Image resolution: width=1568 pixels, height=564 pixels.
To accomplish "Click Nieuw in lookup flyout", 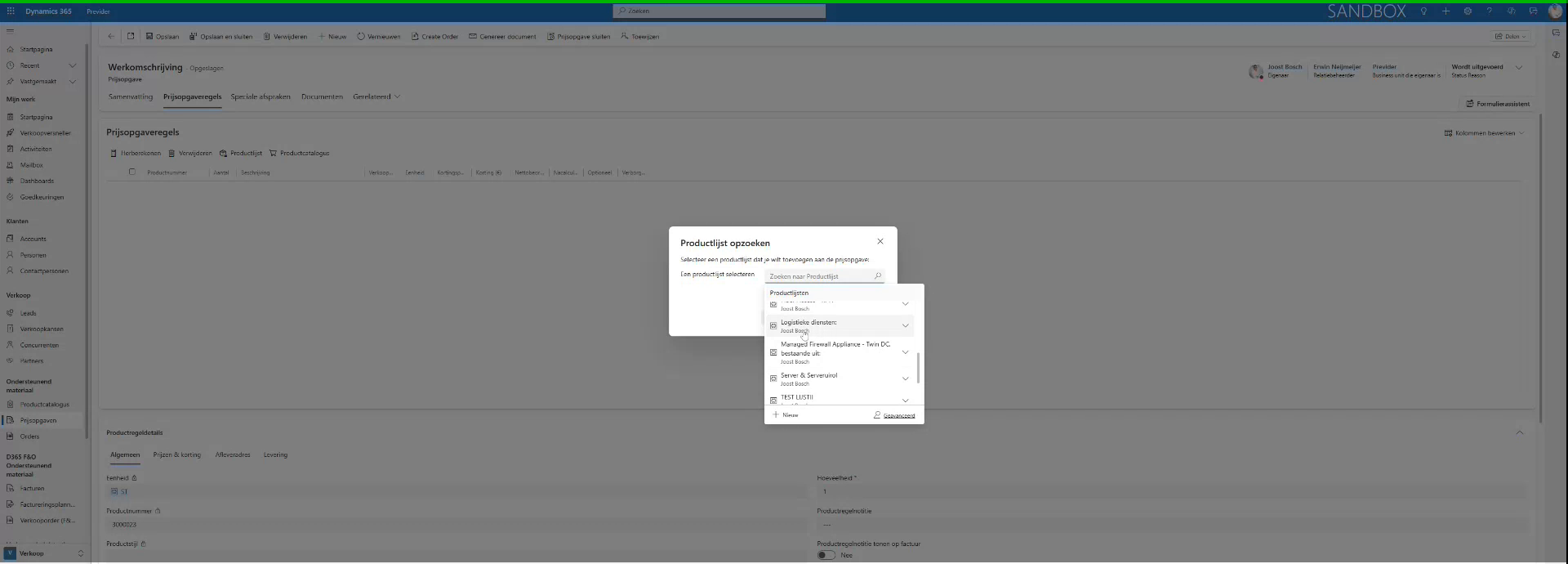I will (x=786, y=415).
